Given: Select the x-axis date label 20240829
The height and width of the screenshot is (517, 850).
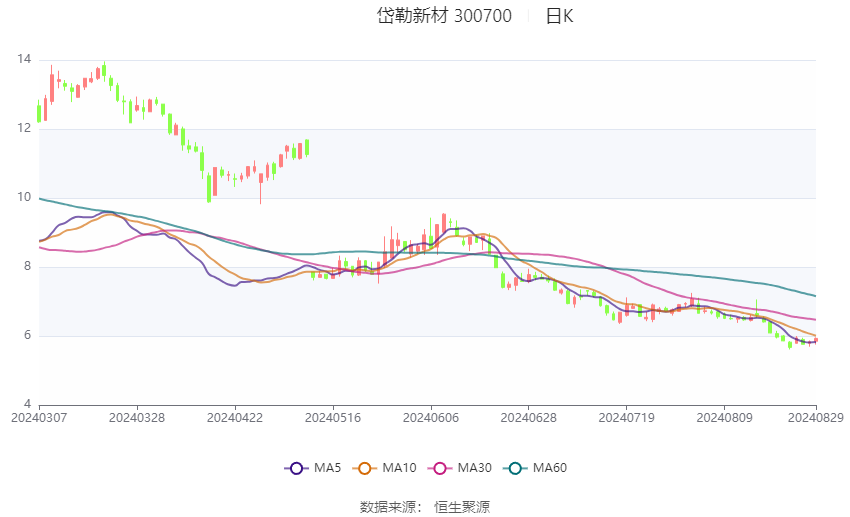Looking at the screenshot, I should (815, 418).
